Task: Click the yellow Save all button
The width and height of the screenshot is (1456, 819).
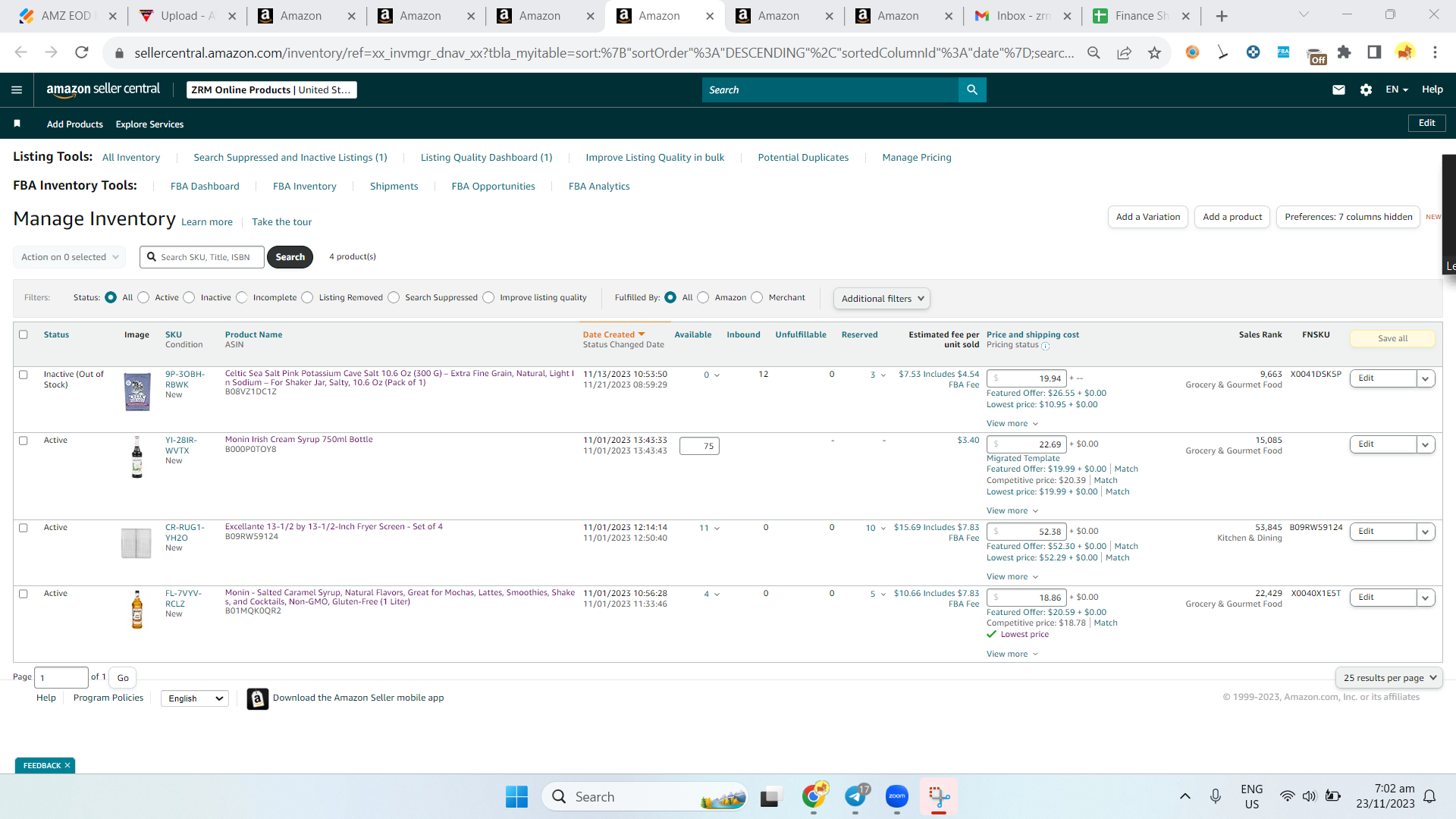Action: 1392,339
